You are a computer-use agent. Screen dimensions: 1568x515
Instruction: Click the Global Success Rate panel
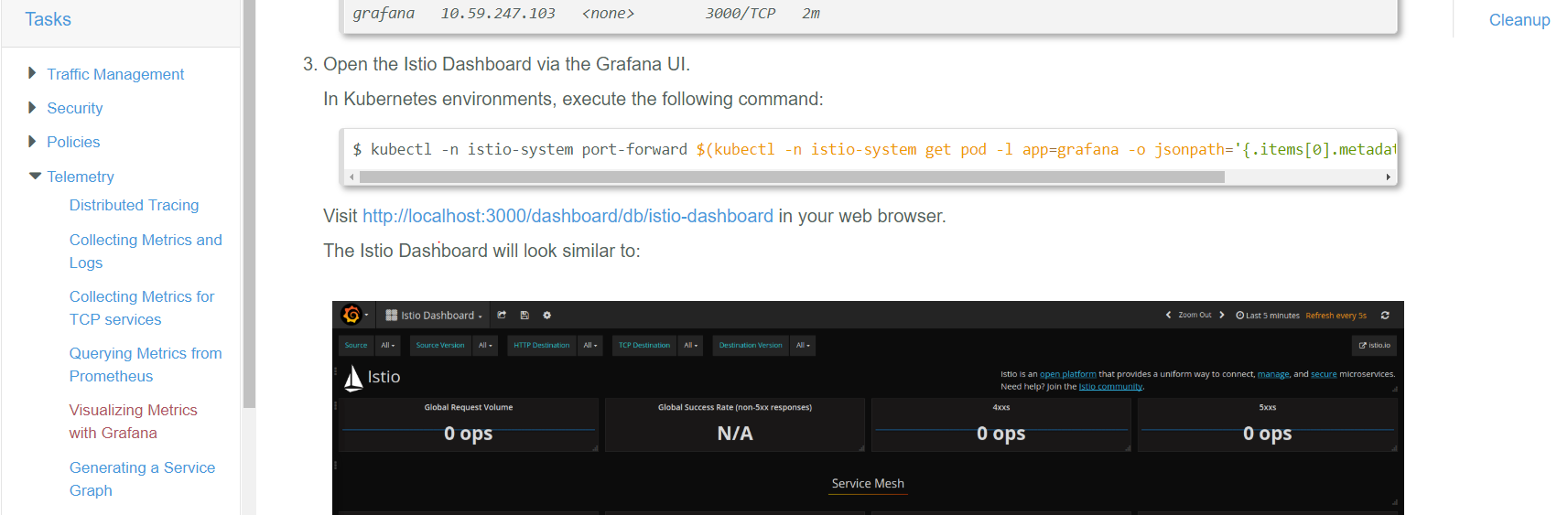pos(735,424)
